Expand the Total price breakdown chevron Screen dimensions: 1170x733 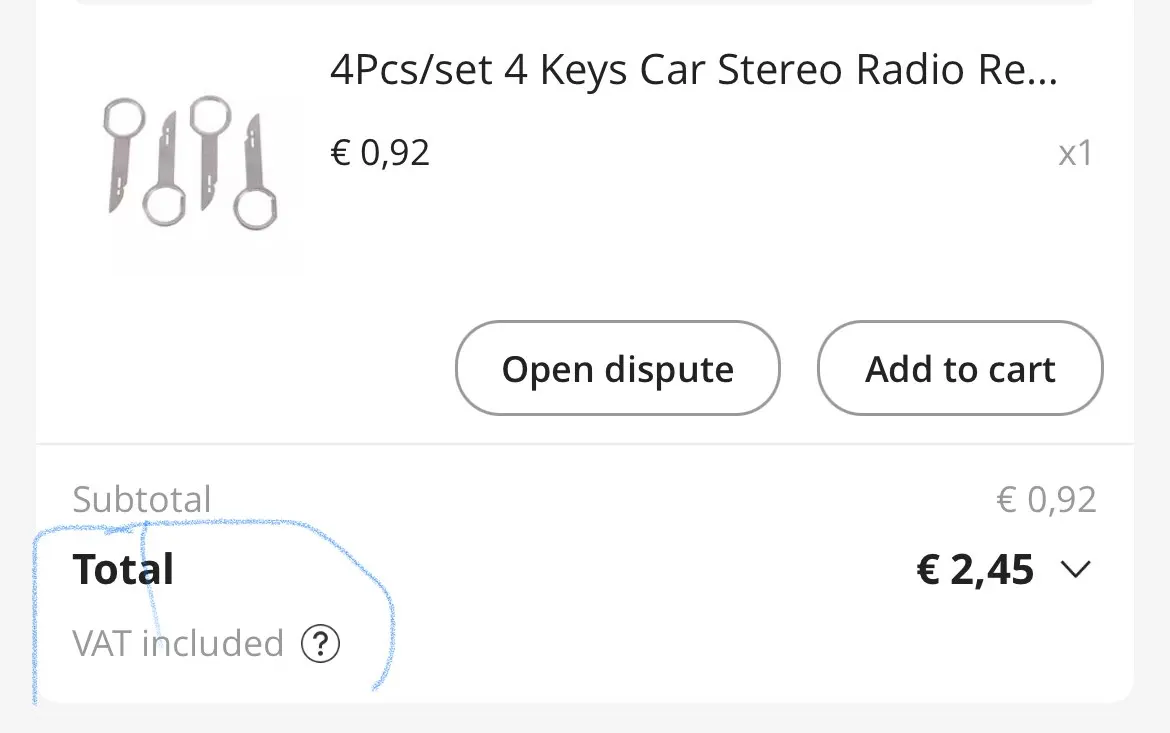(x=1075, y=570)
